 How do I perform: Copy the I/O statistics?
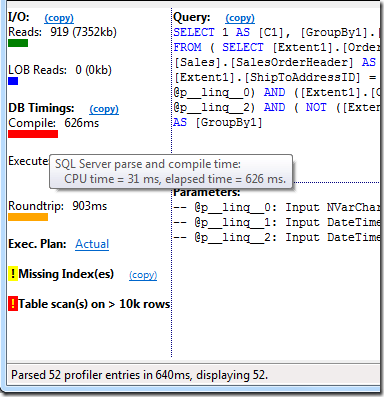click(x=59, y=18)
